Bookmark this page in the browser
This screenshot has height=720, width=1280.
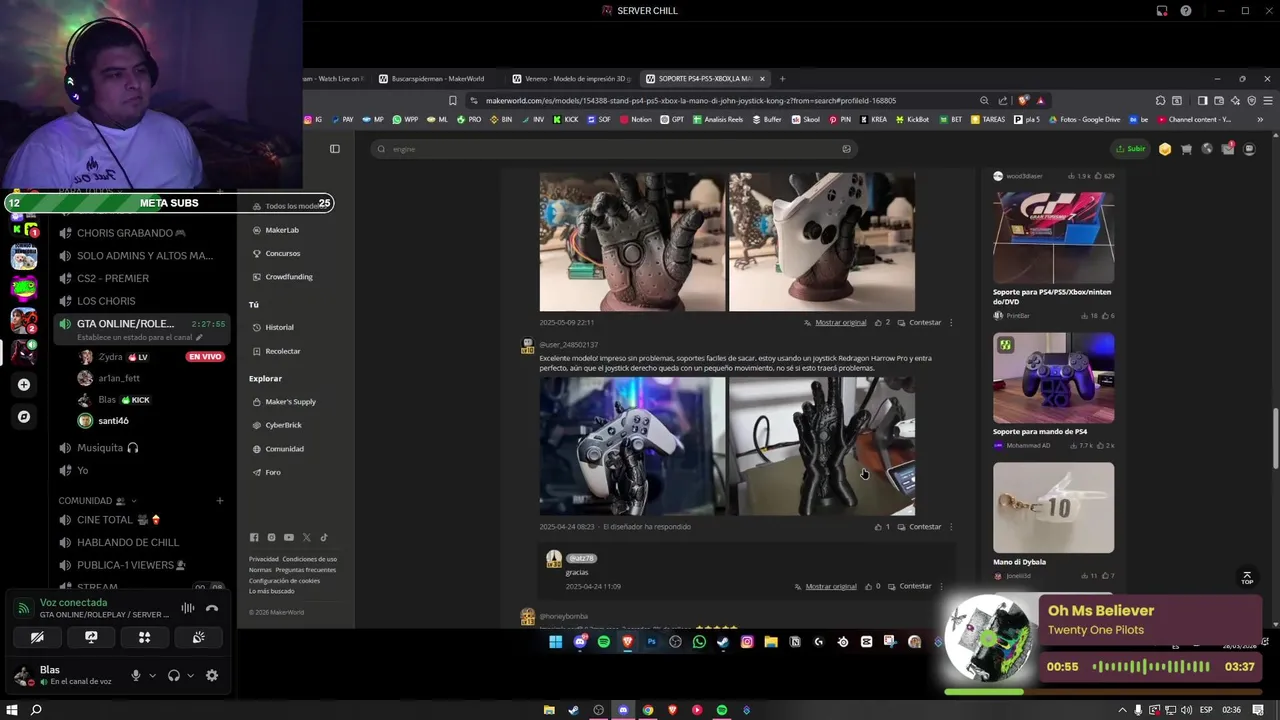pos(453,100)
